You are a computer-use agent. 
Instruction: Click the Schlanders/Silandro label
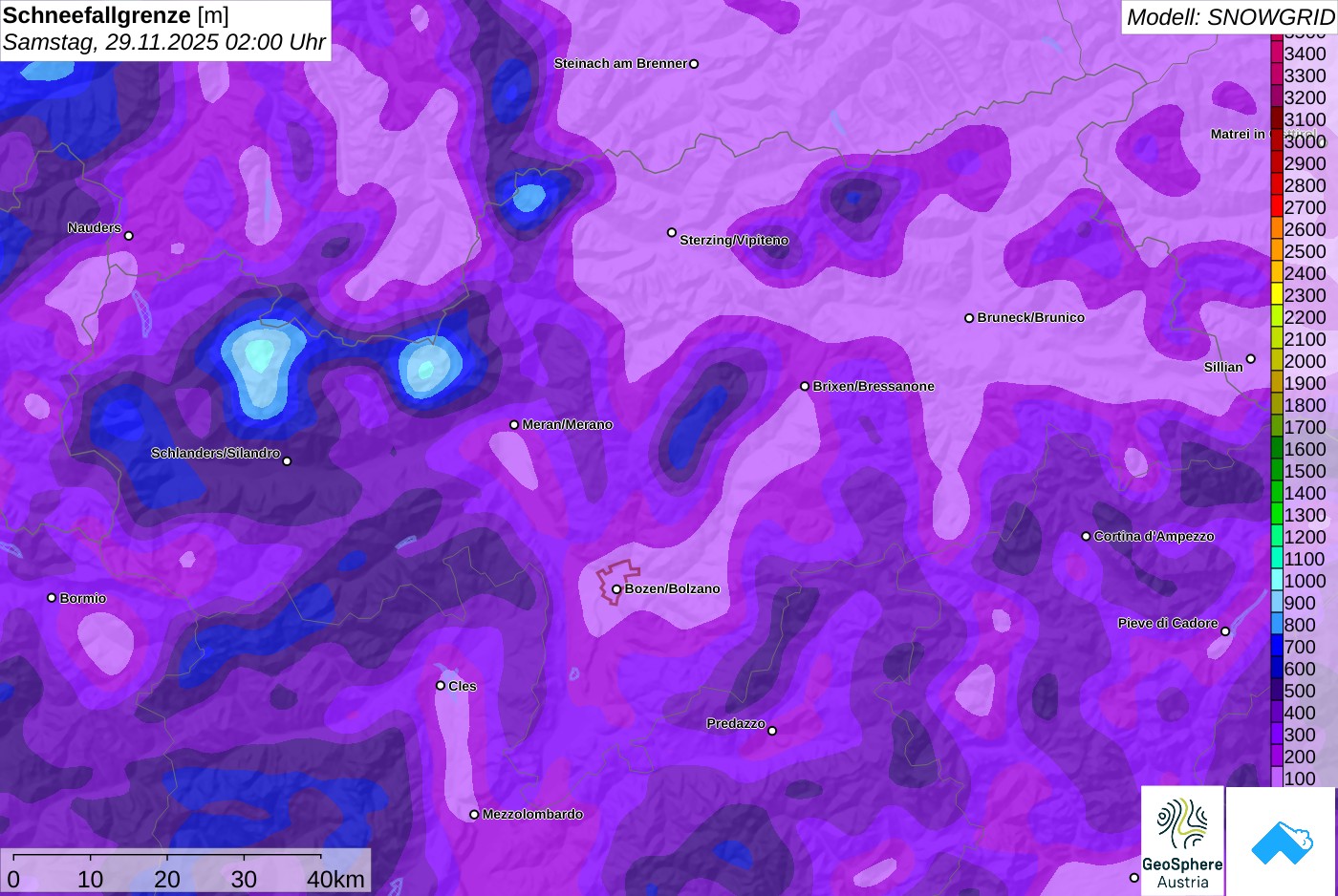(x=216, y=453)
